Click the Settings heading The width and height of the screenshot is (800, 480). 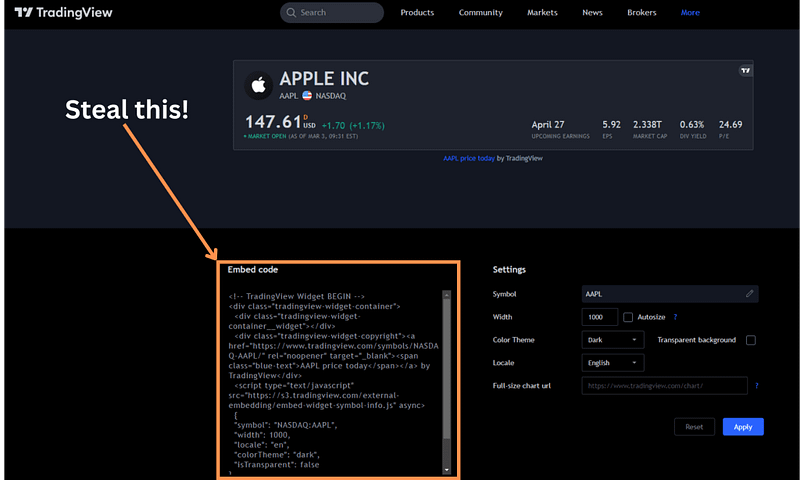tap(509, 269)
